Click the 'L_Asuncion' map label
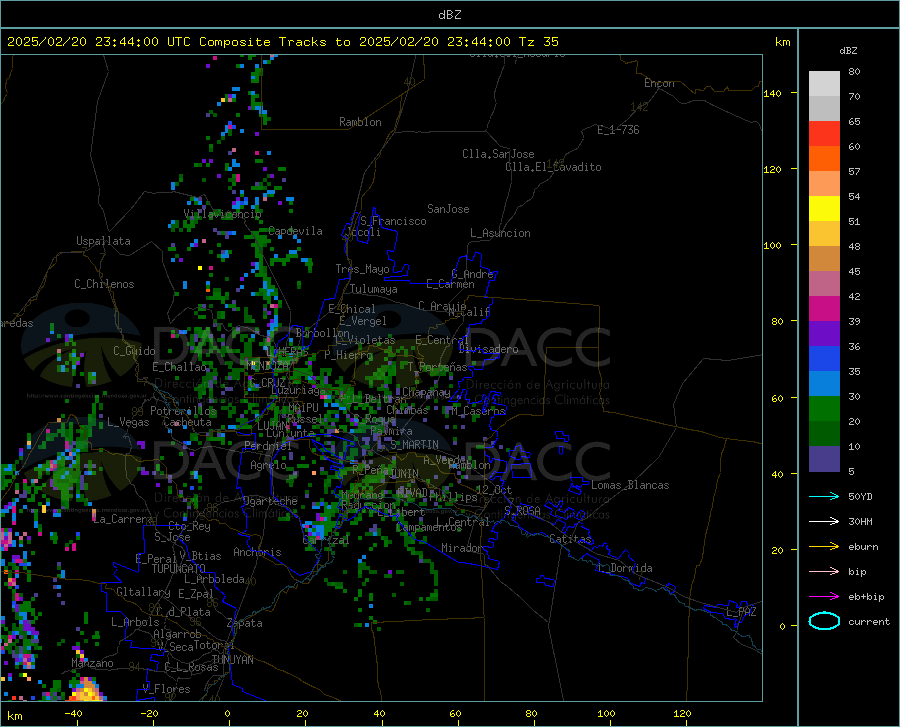The height and width of the screenshot is (727, 900). coord(500,233)
